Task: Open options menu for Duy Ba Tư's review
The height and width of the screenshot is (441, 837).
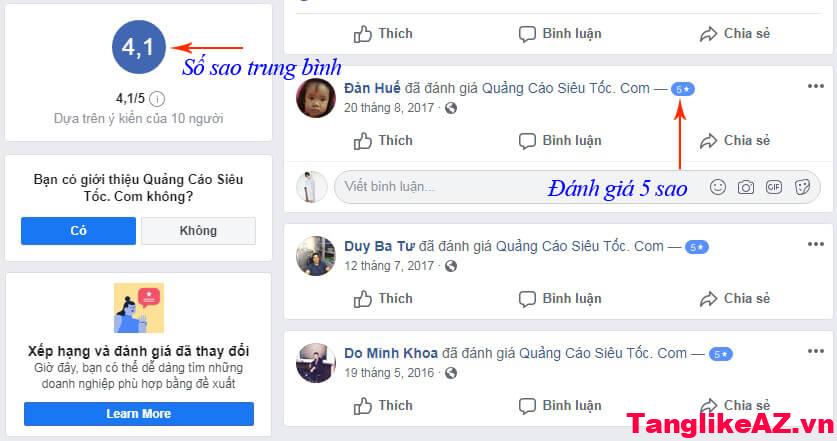Action: (816, 244)
